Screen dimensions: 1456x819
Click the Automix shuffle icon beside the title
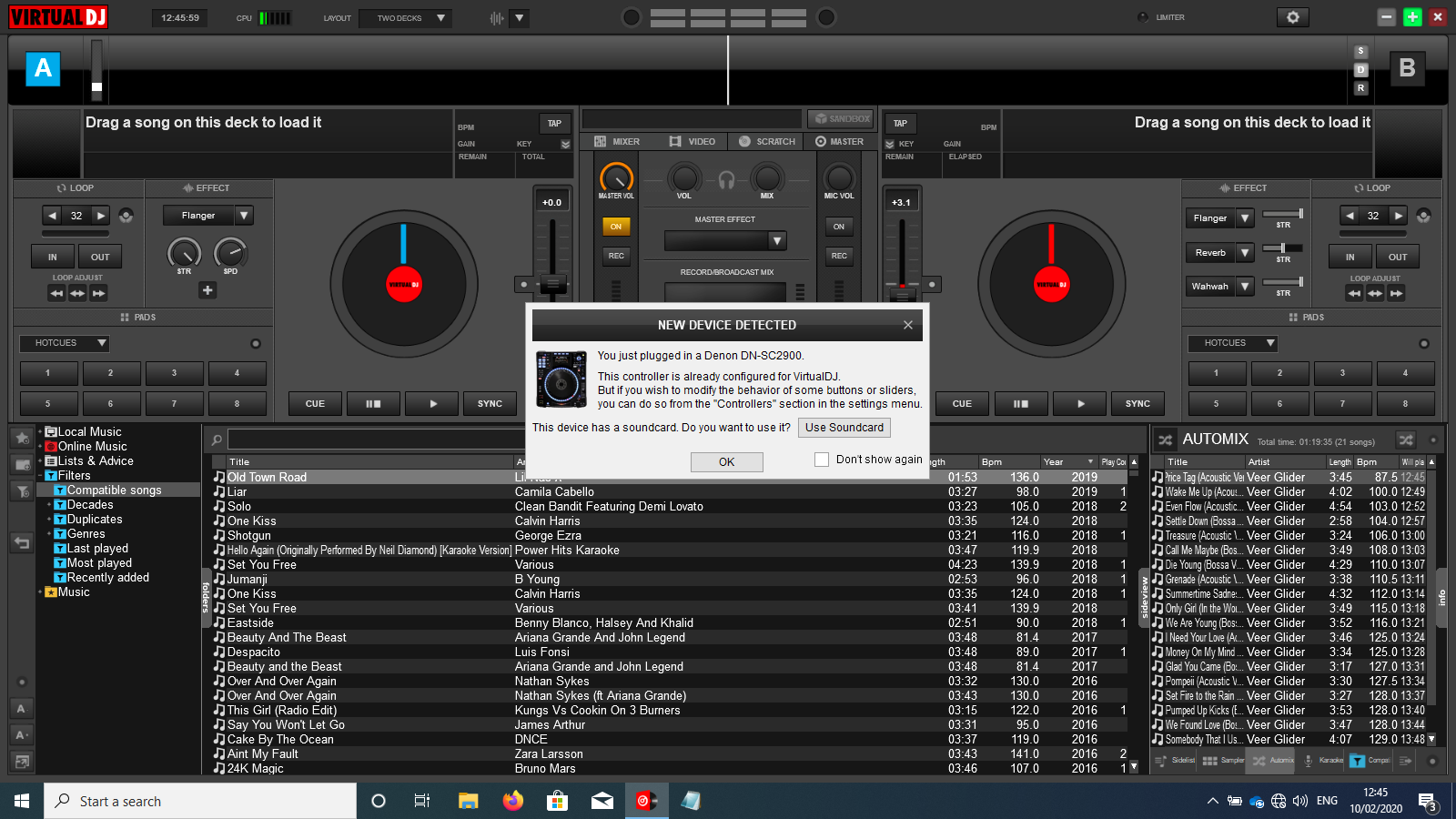click(1165, 440)
